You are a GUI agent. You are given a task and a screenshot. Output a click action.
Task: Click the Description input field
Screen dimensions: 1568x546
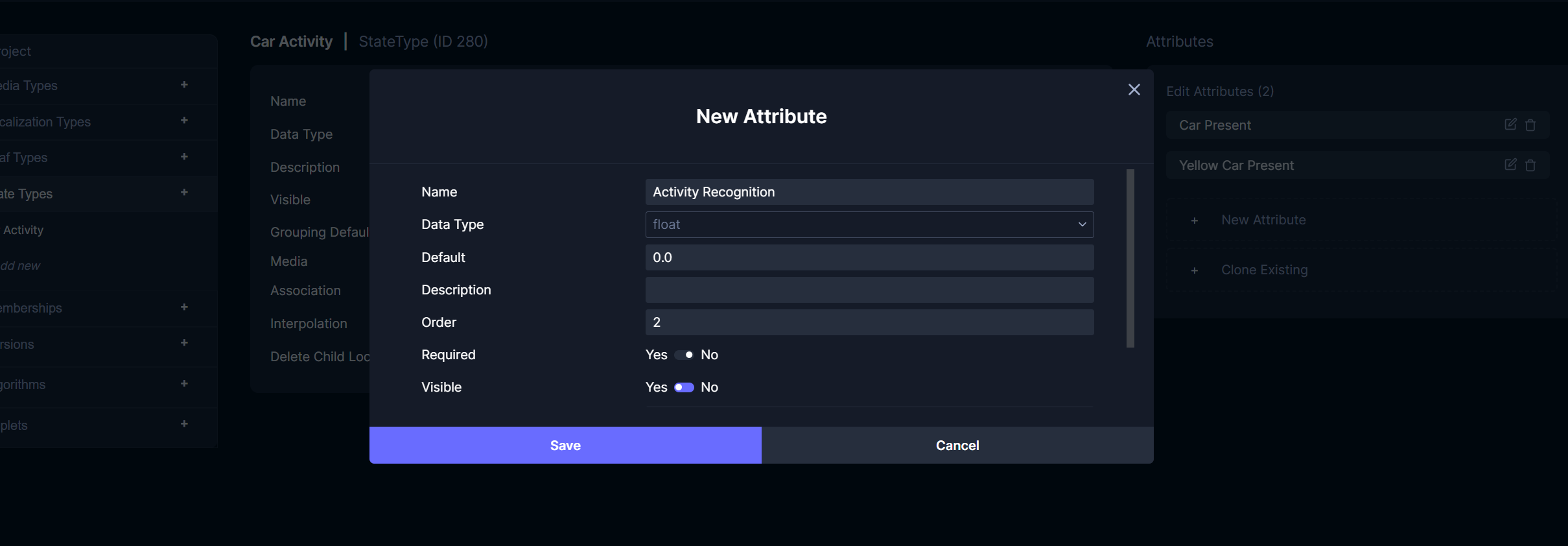pyautogui.click(x=869, y=290)
